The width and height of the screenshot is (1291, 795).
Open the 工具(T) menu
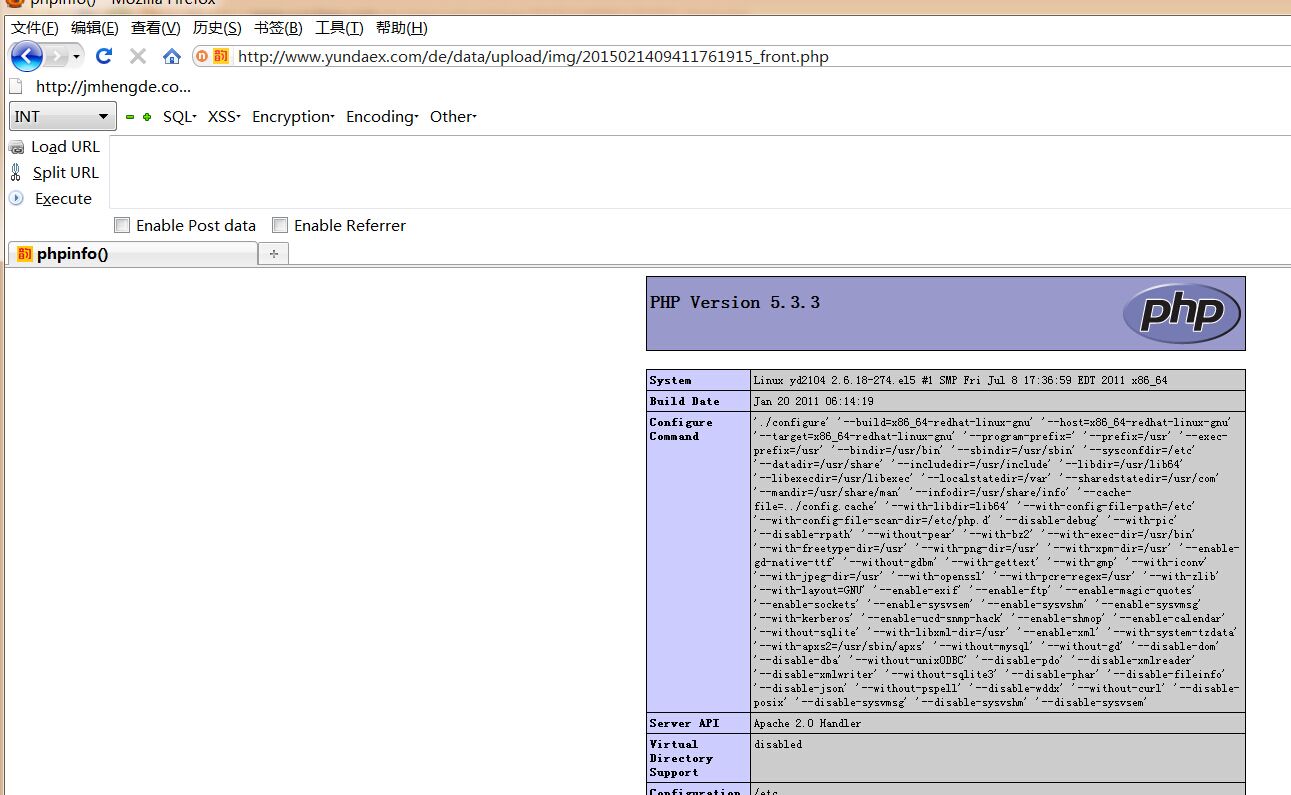(339, 27)
